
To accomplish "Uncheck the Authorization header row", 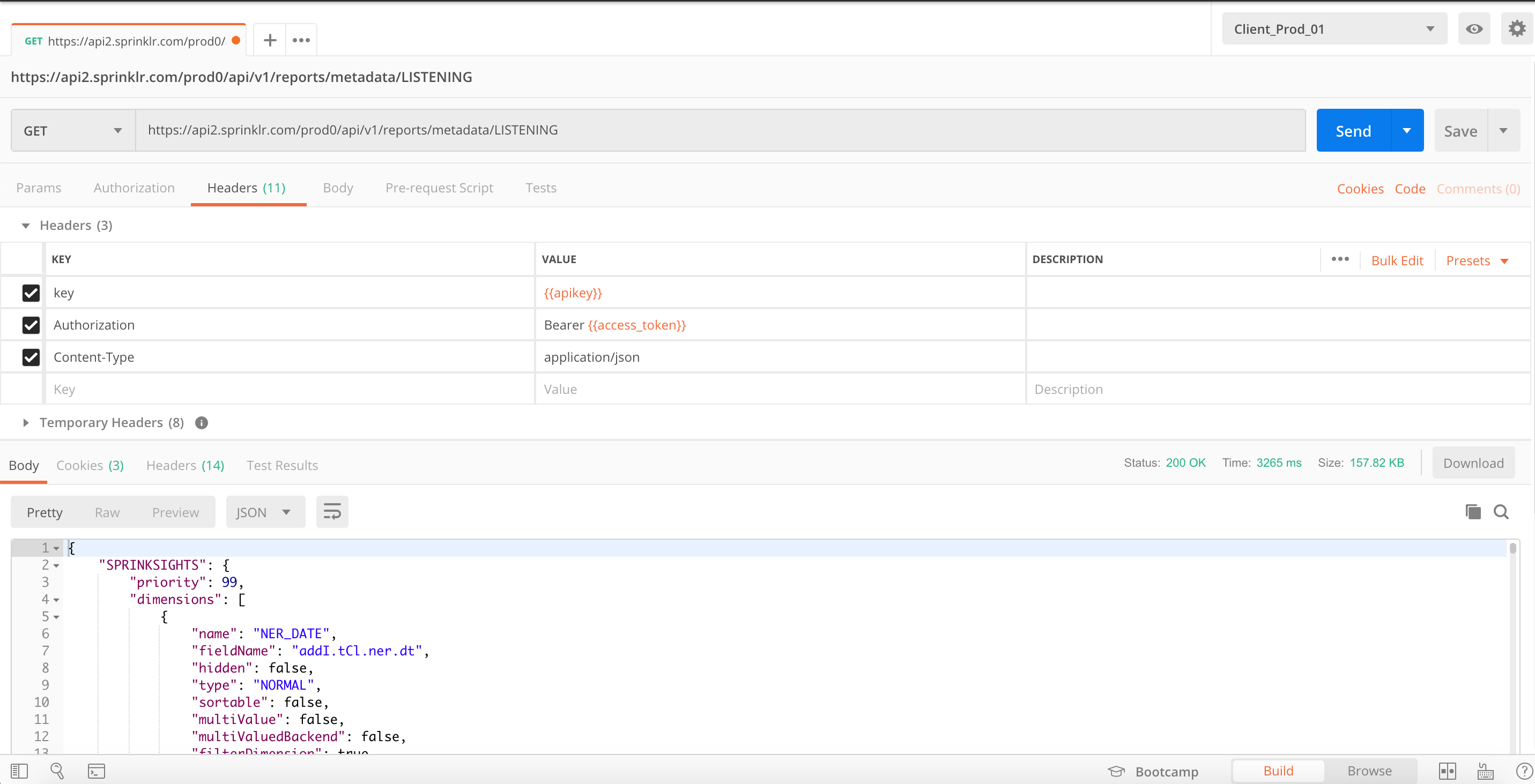I will 31,325.
